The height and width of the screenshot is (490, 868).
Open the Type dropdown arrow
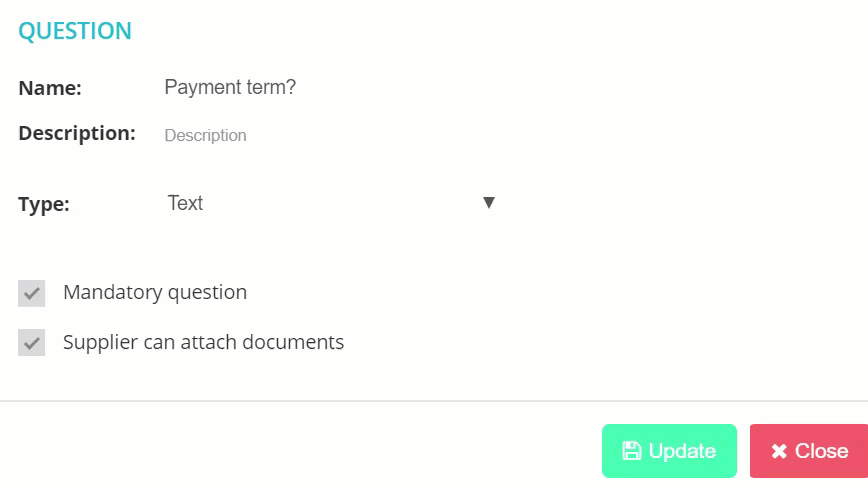coord(488,203)
